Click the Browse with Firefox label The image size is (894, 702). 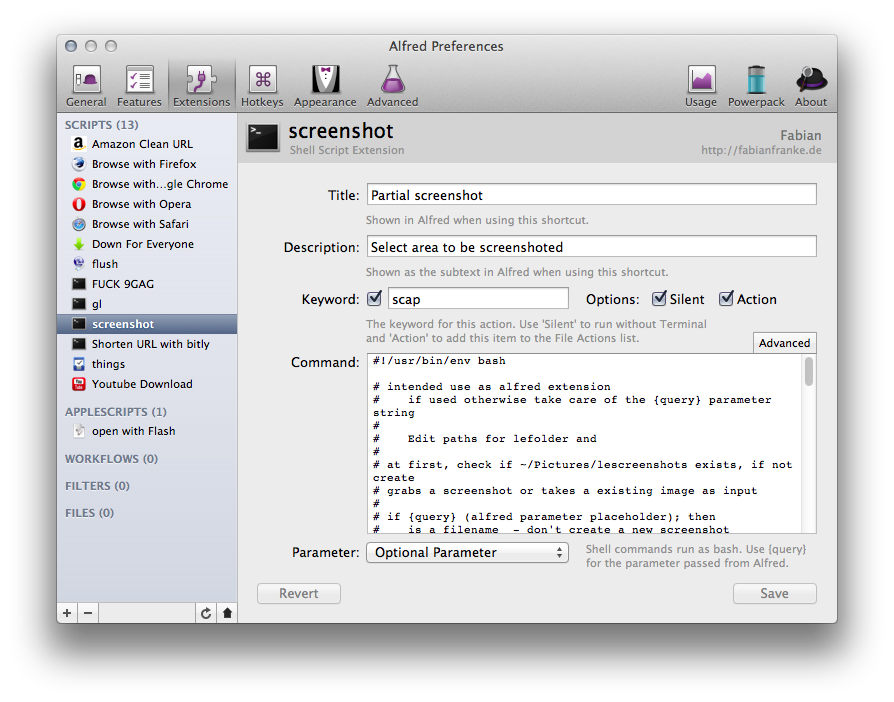144,164
